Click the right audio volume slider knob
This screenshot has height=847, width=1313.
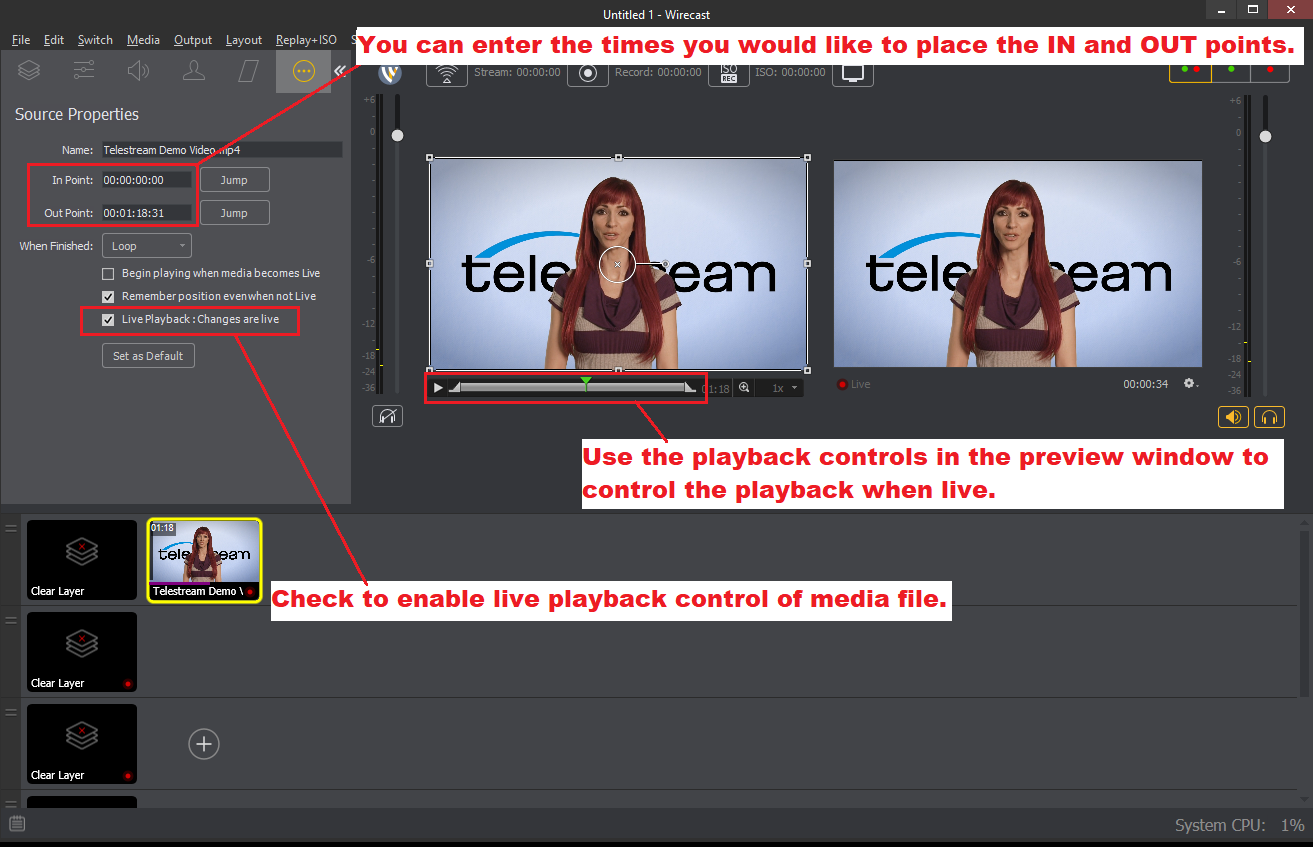click(1265, 135)
